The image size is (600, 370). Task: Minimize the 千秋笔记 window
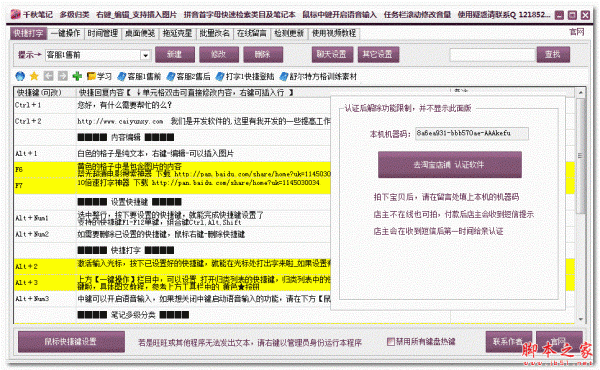pos(559,15)
